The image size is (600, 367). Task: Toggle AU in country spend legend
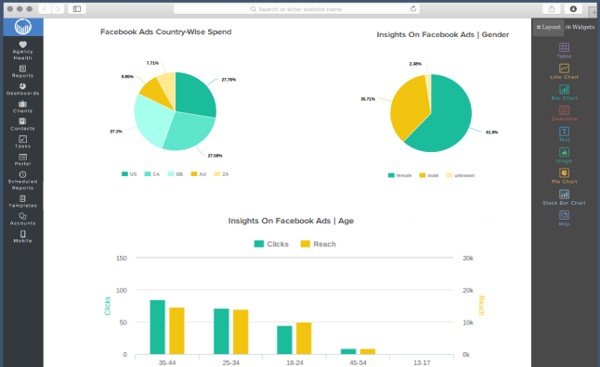[x=199, y=174]
